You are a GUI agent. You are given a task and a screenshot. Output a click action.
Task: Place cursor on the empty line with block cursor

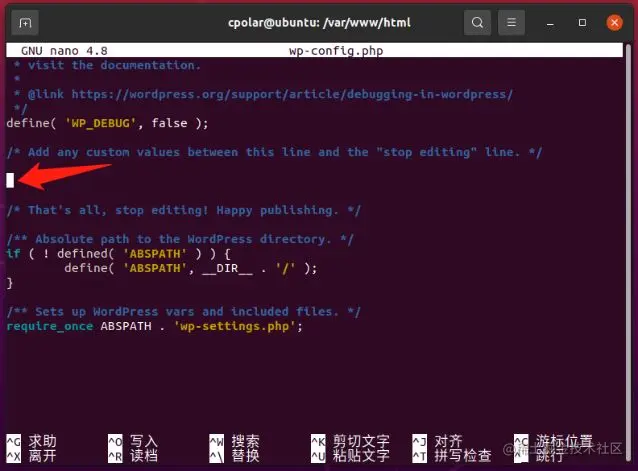[10, 180]
